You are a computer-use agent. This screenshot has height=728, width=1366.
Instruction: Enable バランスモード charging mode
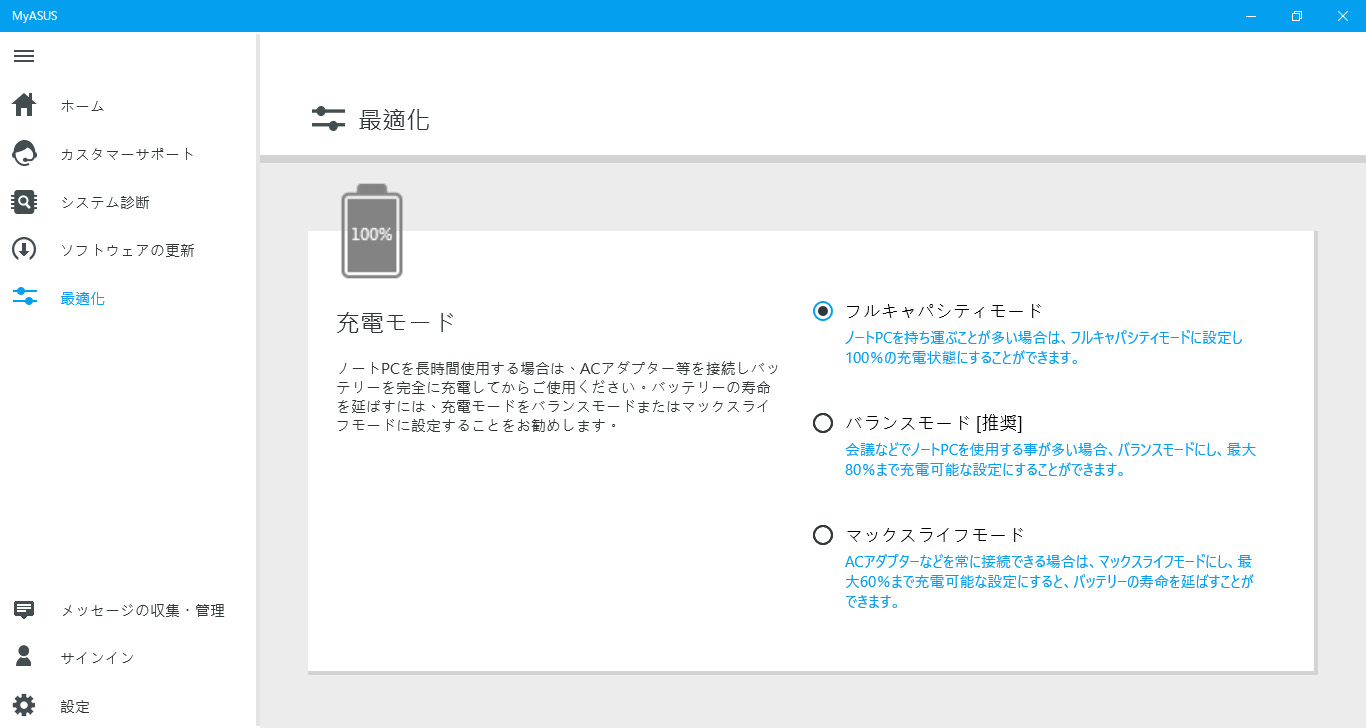822,422
